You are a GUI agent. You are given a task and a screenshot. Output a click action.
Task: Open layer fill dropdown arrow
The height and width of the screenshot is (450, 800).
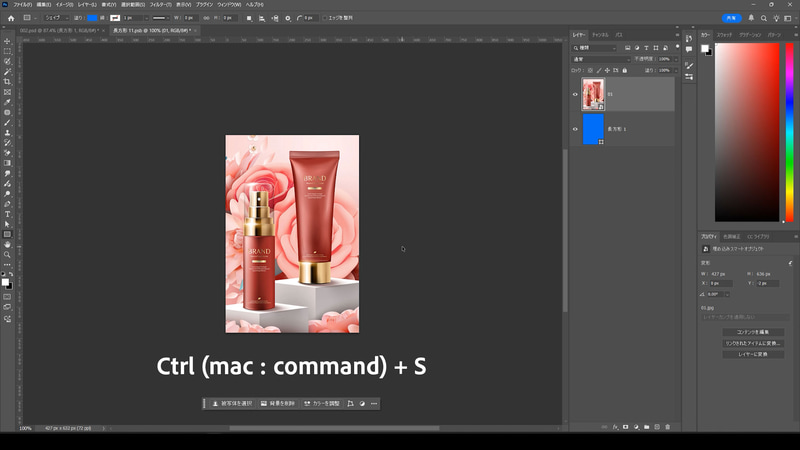(677, 70)
